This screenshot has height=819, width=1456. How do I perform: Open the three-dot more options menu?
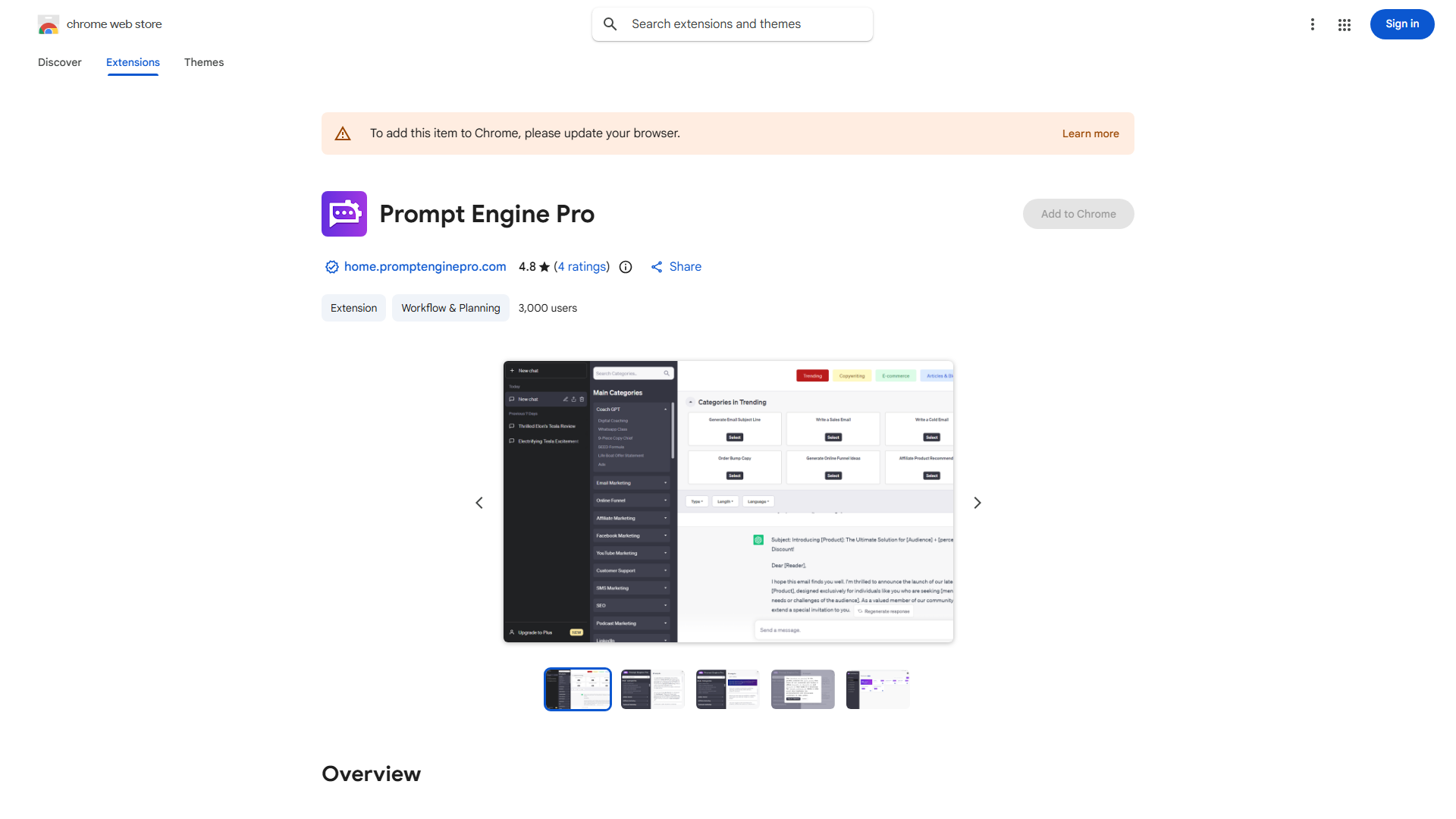pyautogui.click(x=1313, y=24)
